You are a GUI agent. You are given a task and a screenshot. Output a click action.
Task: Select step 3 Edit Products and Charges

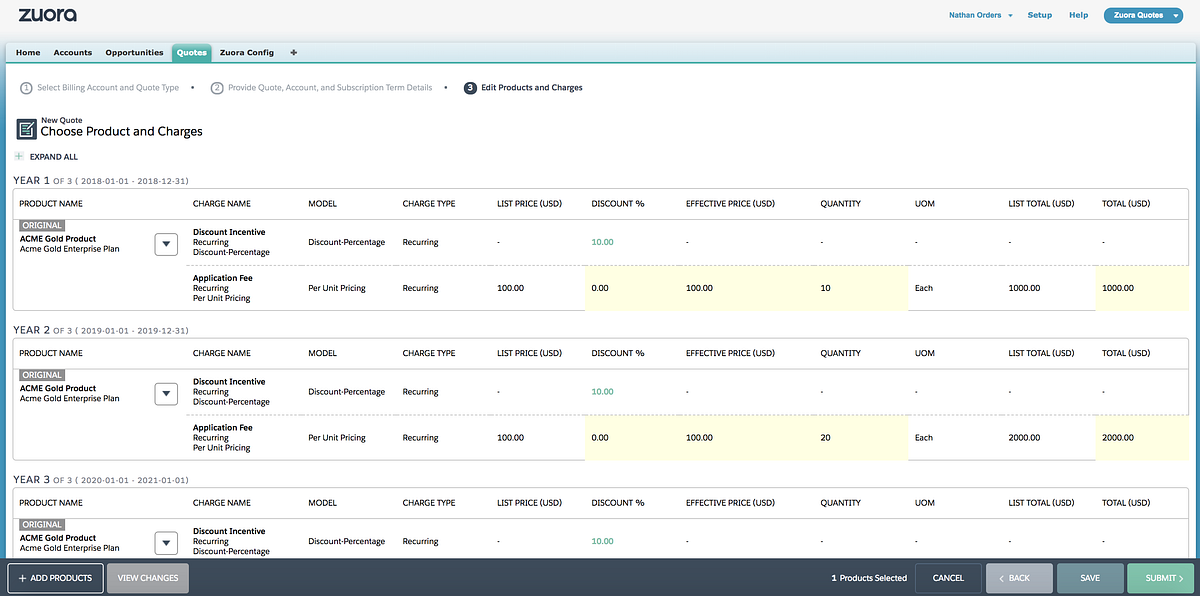click(524, 88)
